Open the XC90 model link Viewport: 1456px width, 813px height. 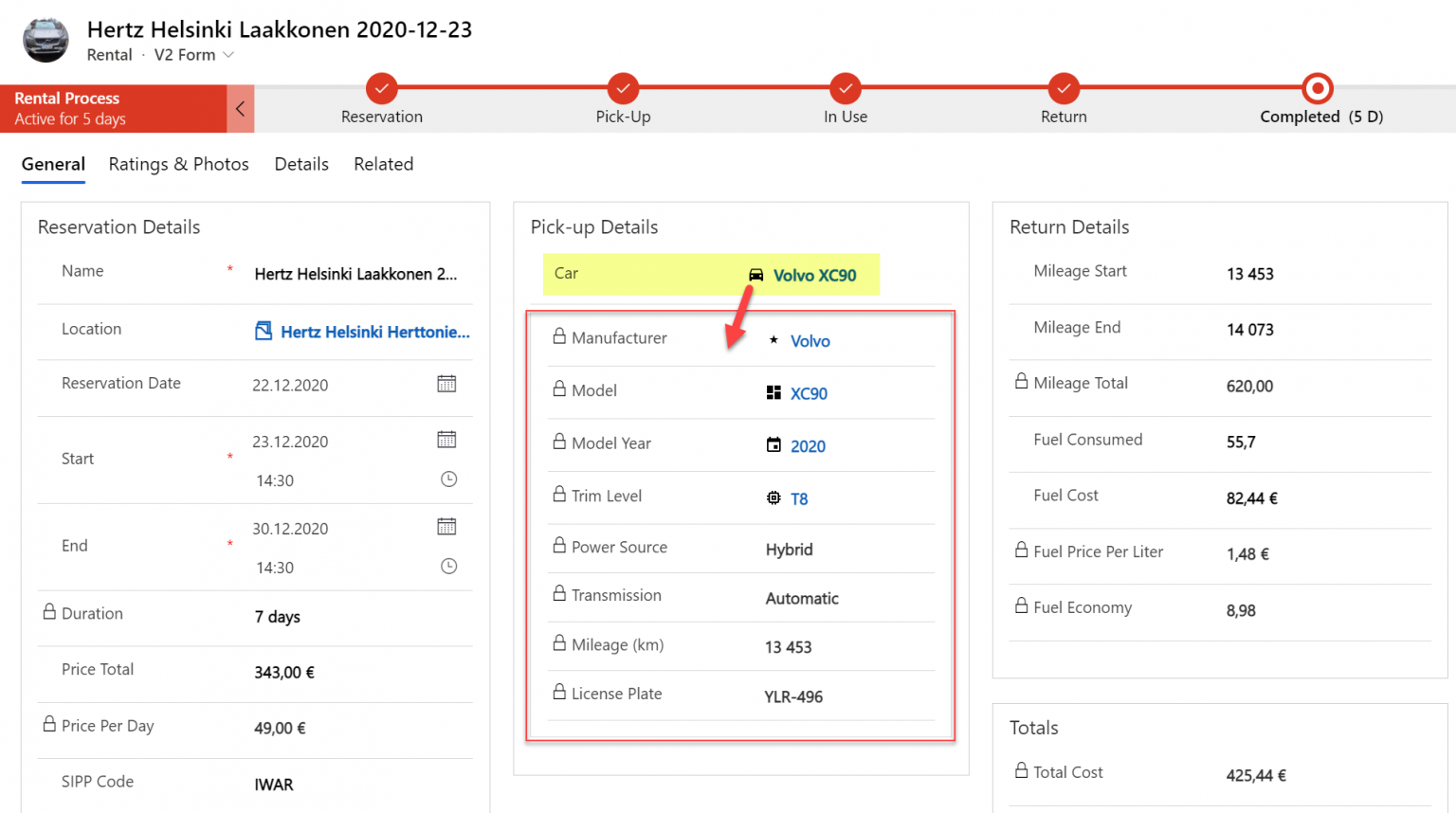[809, 394]
